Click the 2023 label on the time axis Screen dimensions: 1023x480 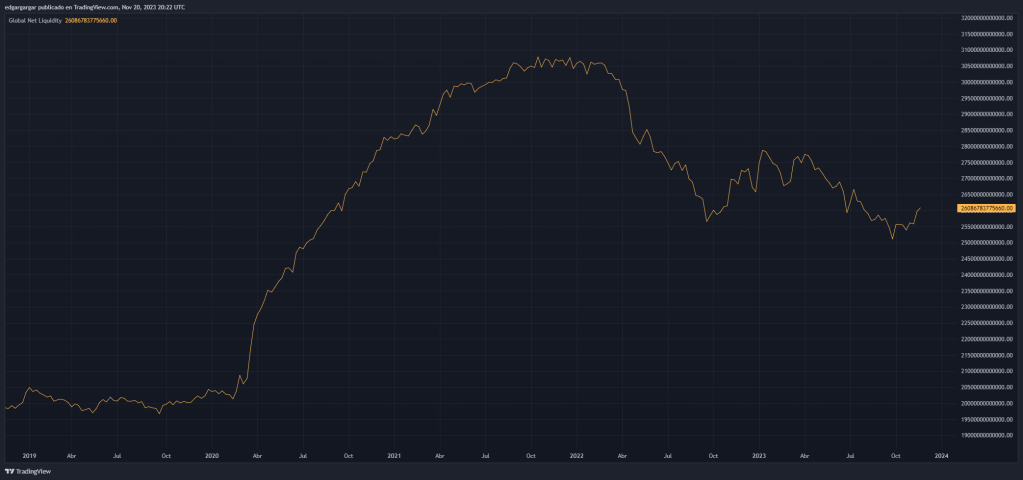click(759, 455)
